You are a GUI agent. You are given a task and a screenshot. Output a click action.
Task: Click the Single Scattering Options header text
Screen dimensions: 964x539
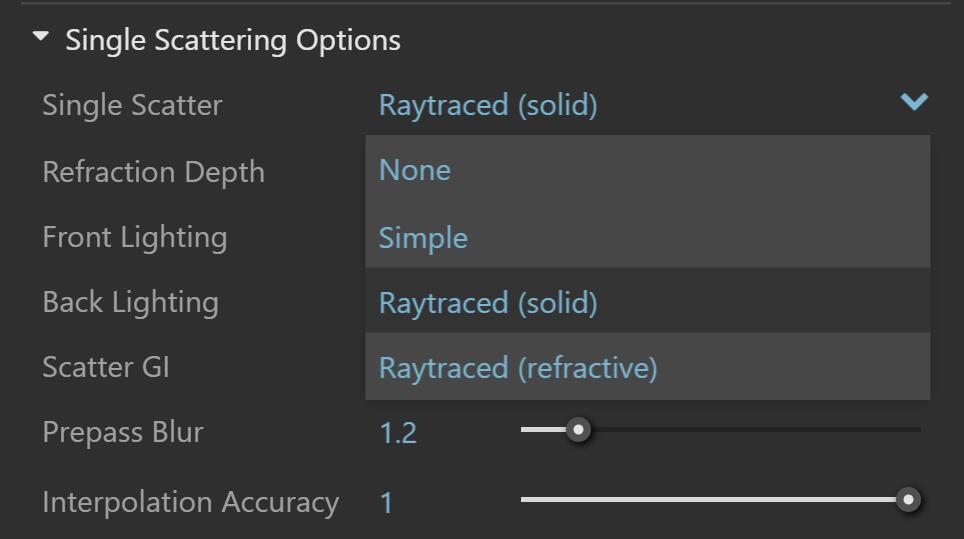(233, 40)
